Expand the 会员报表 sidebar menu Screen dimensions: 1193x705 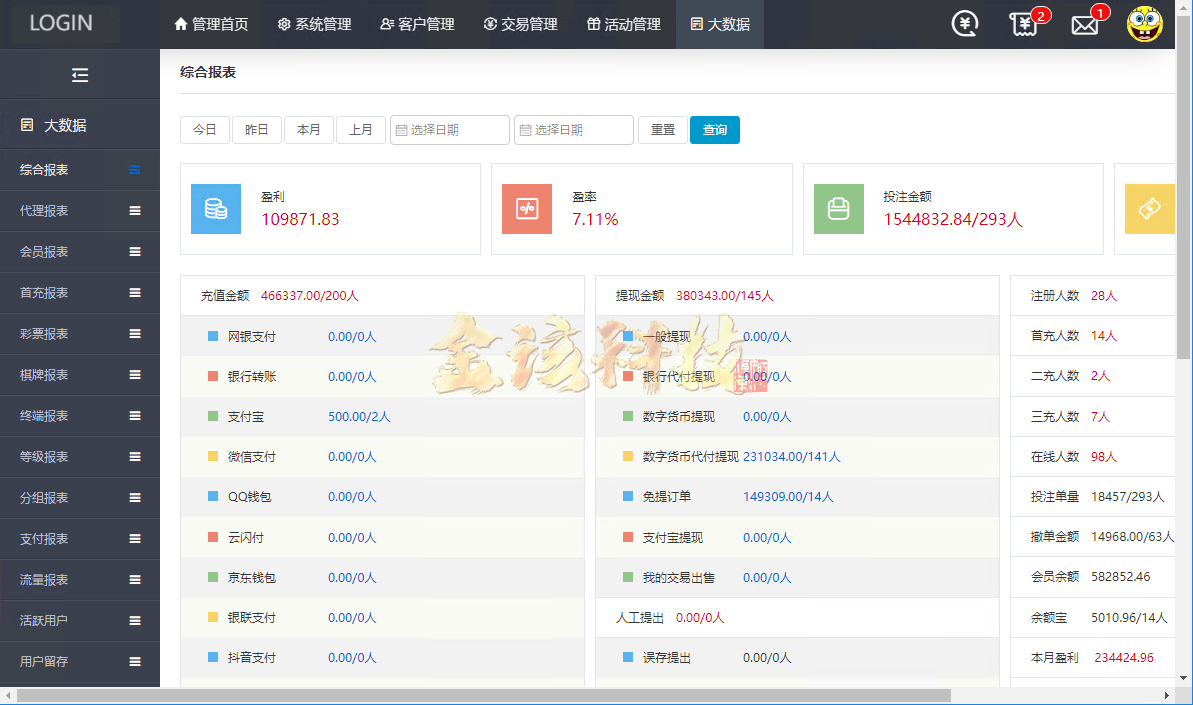coord(80,252)
